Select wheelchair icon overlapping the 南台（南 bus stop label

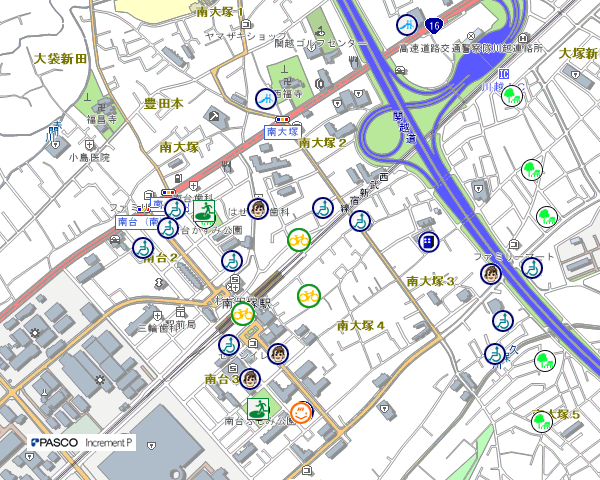point(168,228)
